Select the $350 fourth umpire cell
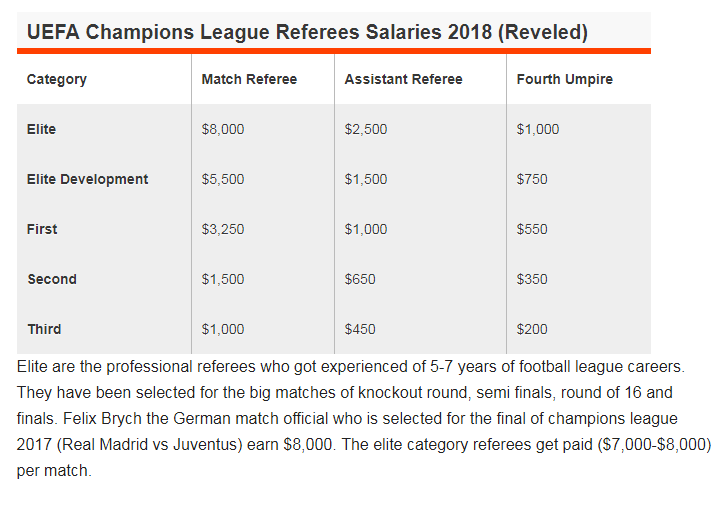The width and height of the screenshot is (715, 509). point(532,279)
